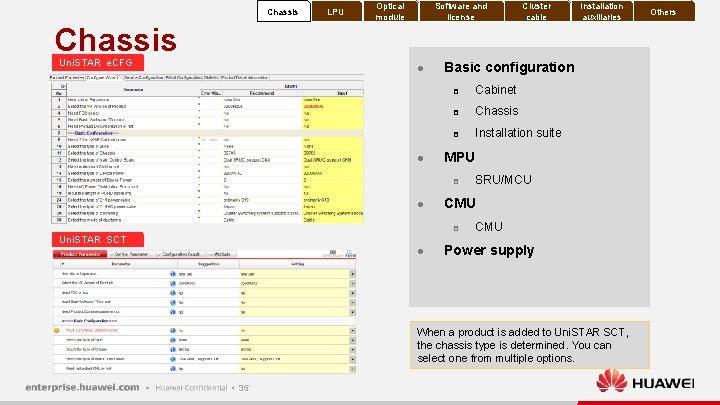Open info globe for Main Control Board row

173,359
